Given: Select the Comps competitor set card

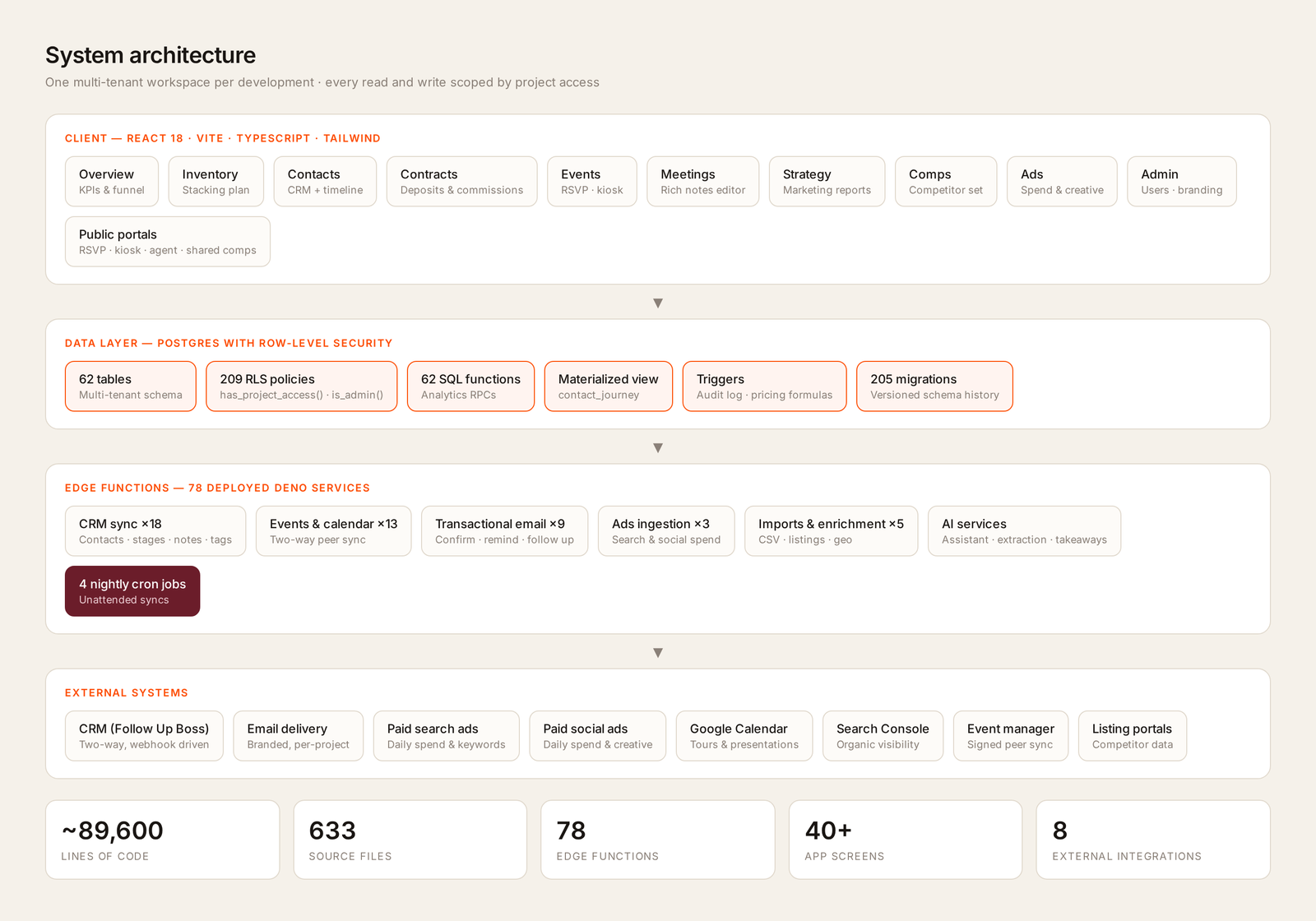Looking at the screenshot, I should tap(946, 182).
